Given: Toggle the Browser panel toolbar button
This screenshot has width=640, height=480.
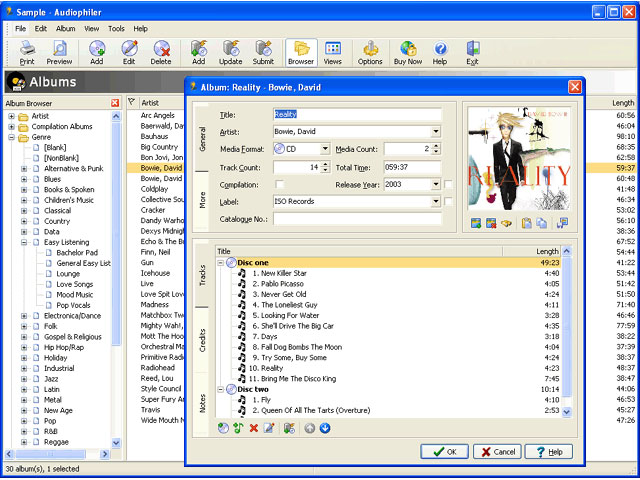Looking at the screenshot, I should [301, 53].
